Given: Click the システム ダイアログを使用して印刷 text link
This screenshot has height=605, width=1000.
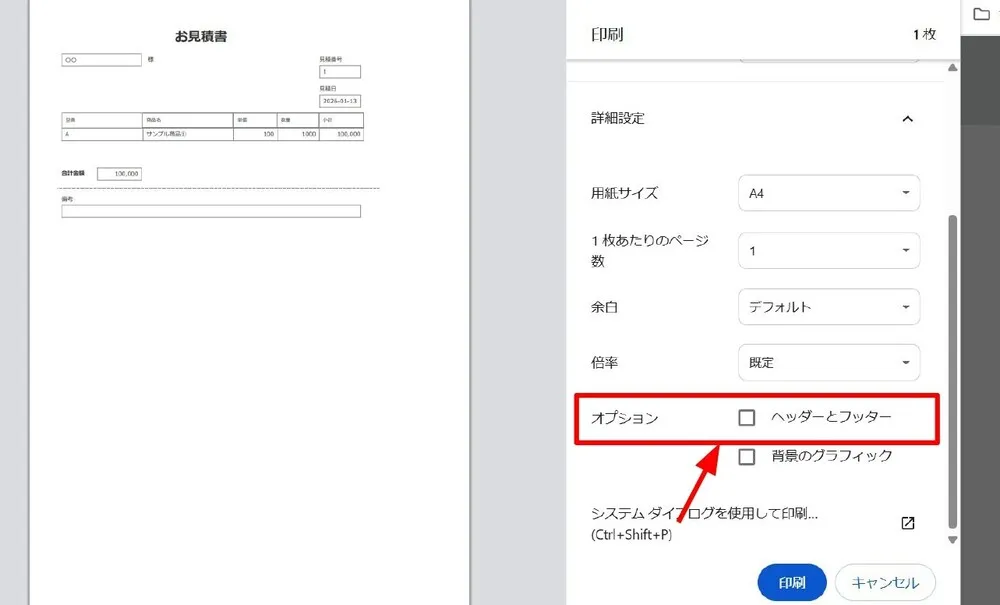Looking at the screenshot, I should click(x=705, y=514).
